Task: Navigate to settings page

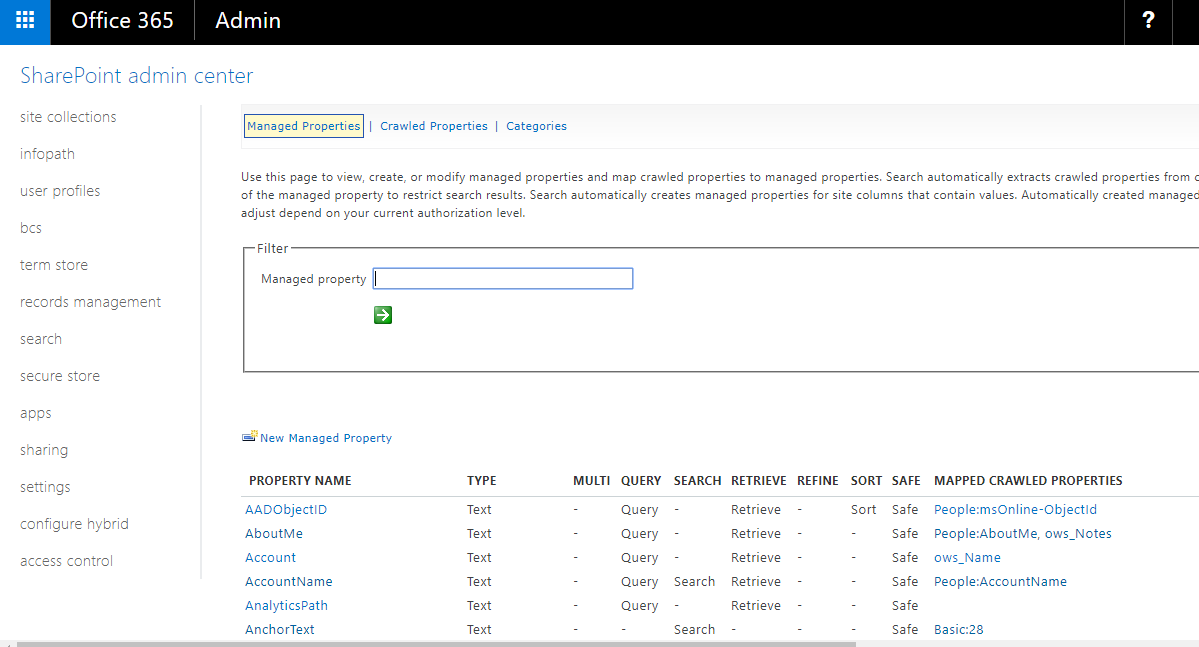Action: click(x=45, y=487)
